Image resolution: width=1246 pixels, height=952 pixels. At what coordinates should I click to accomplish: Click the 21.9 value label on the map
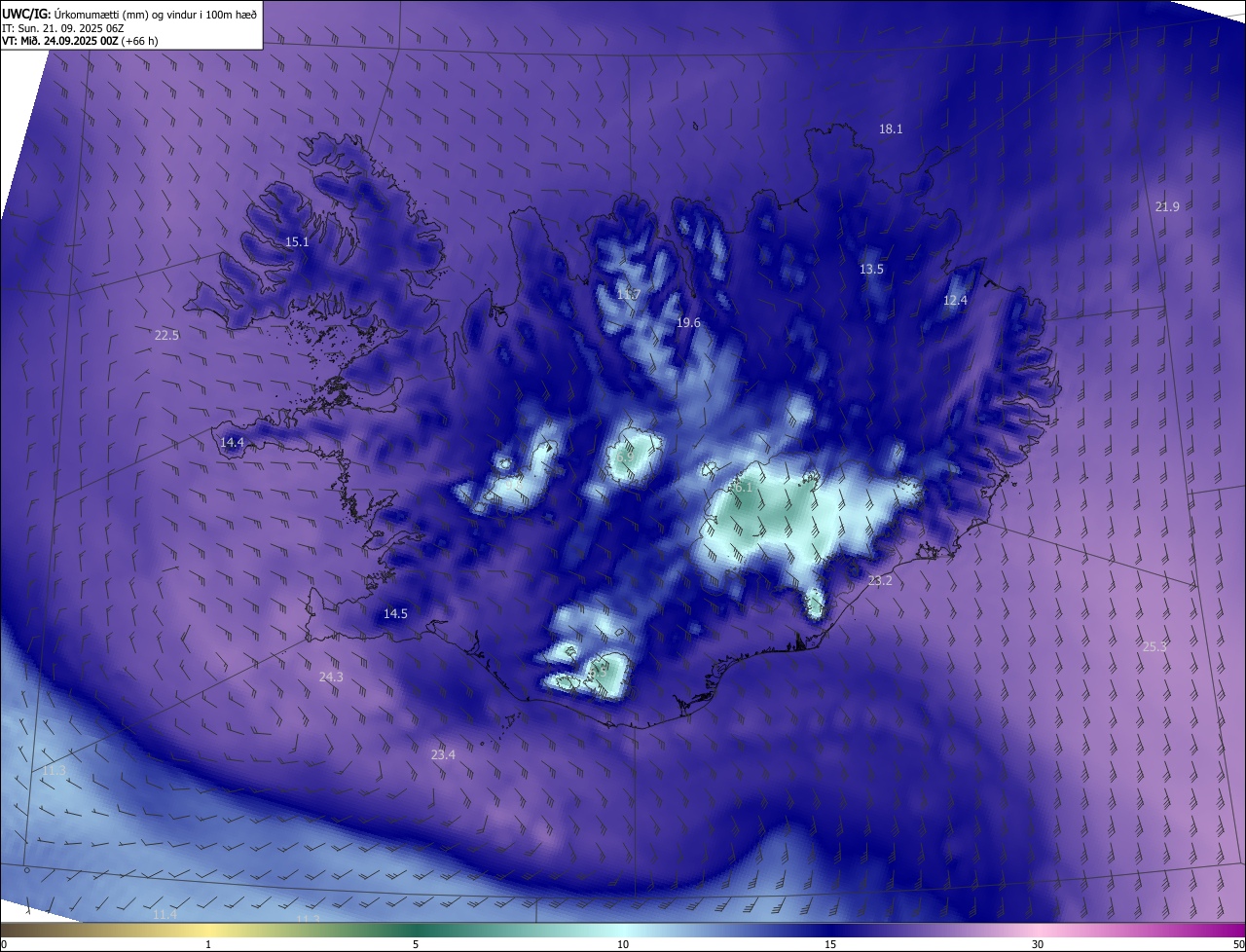(x=1167, y=206)
